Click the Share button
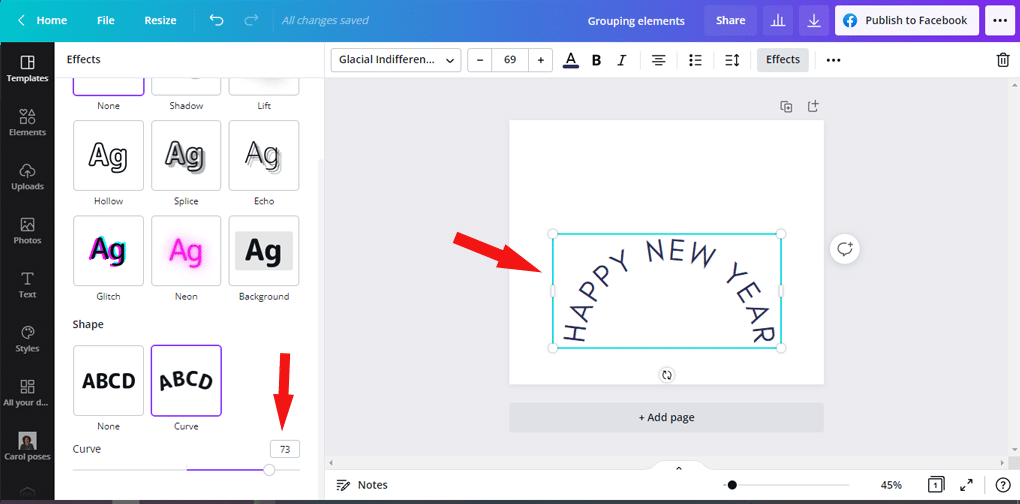 731,20
